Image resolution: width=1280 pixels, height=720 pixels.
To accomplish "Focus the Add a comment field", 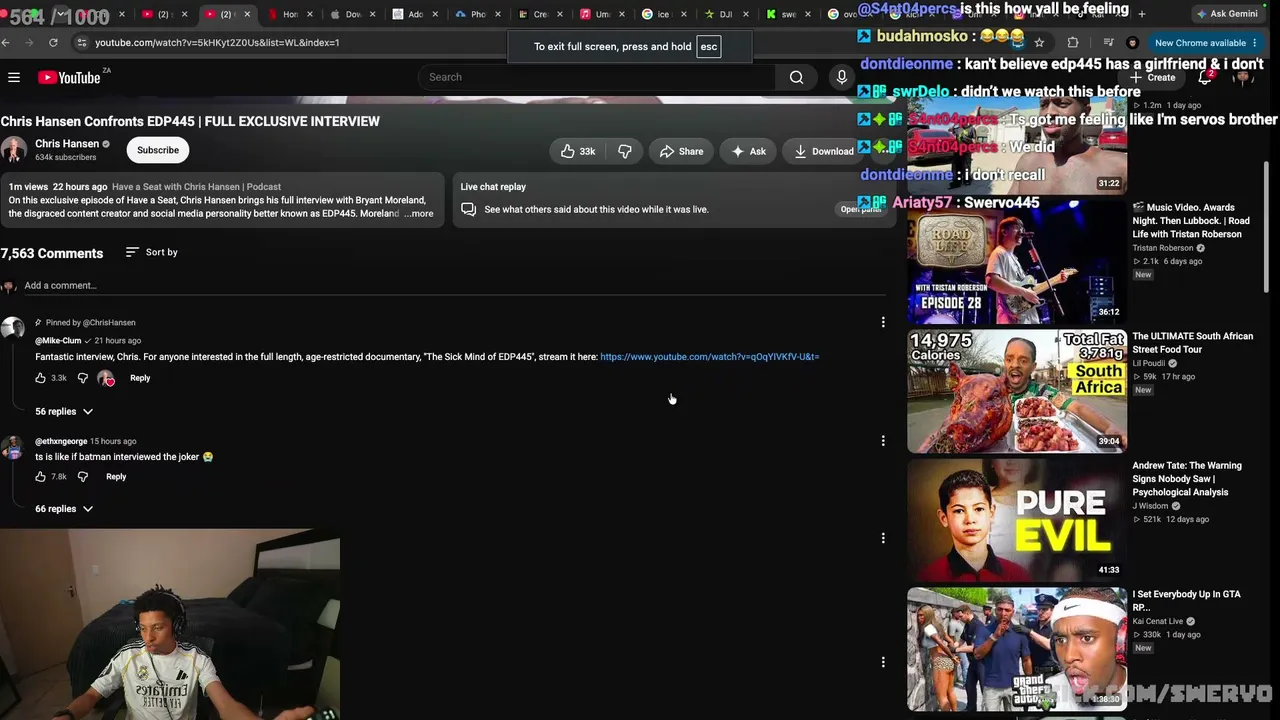I will [x=455, y=286].
